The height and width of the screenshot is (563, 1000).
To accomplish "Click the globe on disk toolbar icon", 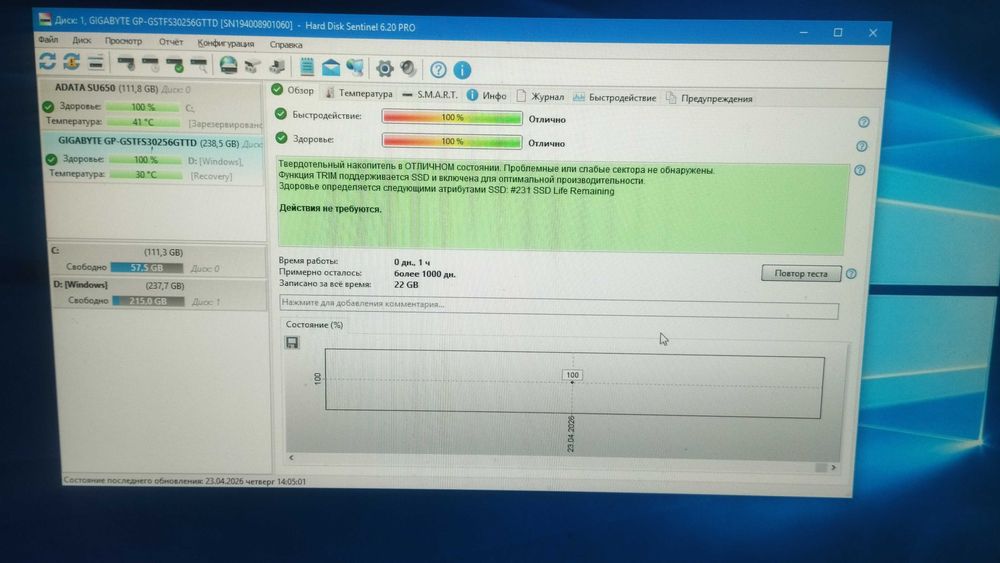I will (x=228, y=65).
